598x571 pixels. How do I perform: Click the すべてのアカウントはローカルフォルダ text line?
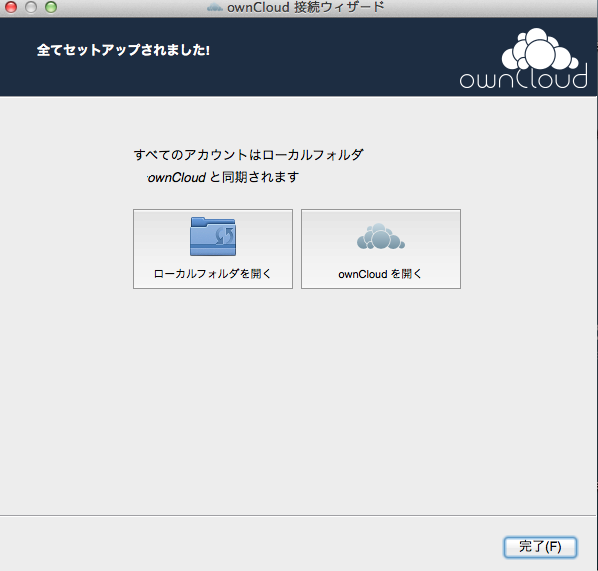tap(248, 155)
